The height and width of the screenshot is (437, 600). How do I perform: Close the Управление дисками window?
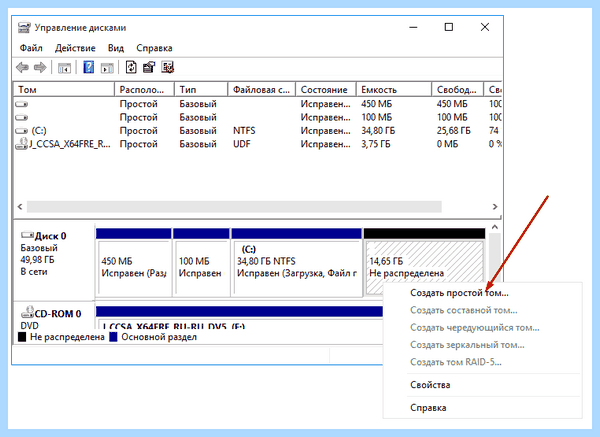(485, 27)
